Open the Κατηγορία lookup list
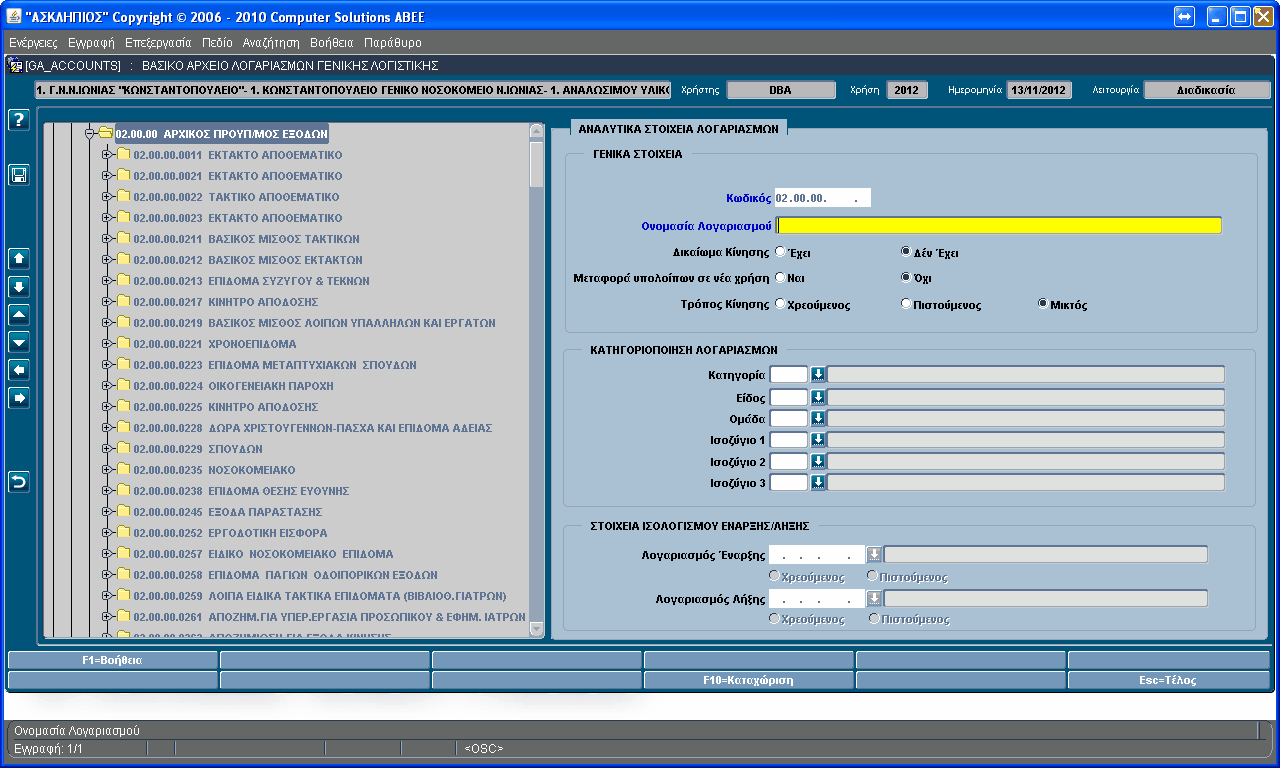 click(x=818, y=374)
